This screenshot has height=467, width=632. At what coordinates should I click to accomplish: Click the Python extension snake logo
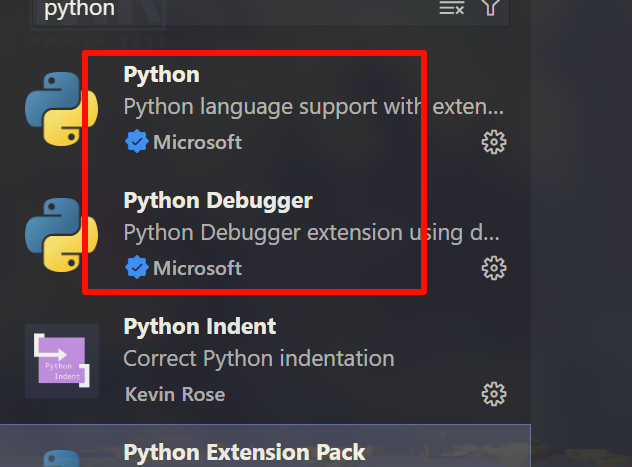(x=61, y=109)
